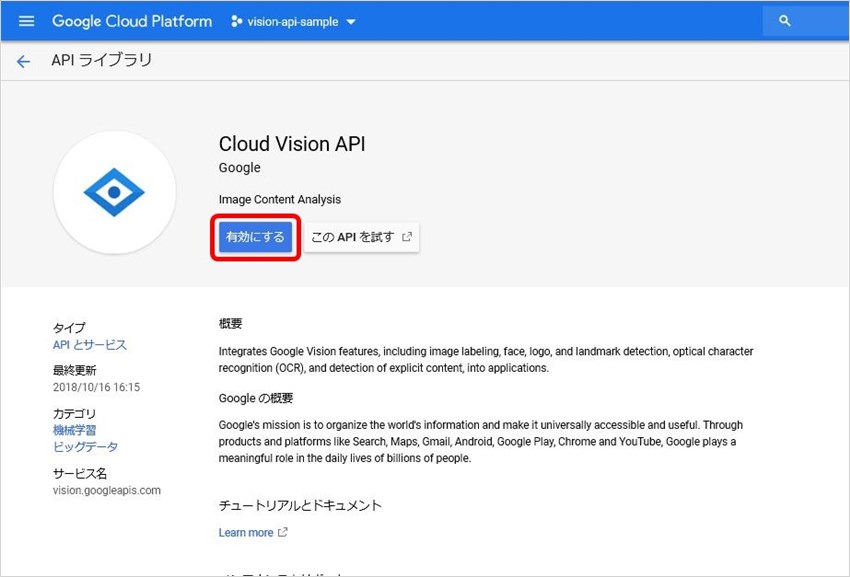Viewport: 850px width, 577px height.
Task: Click the blue 有効にする enable button
Action: pos(255,237)
